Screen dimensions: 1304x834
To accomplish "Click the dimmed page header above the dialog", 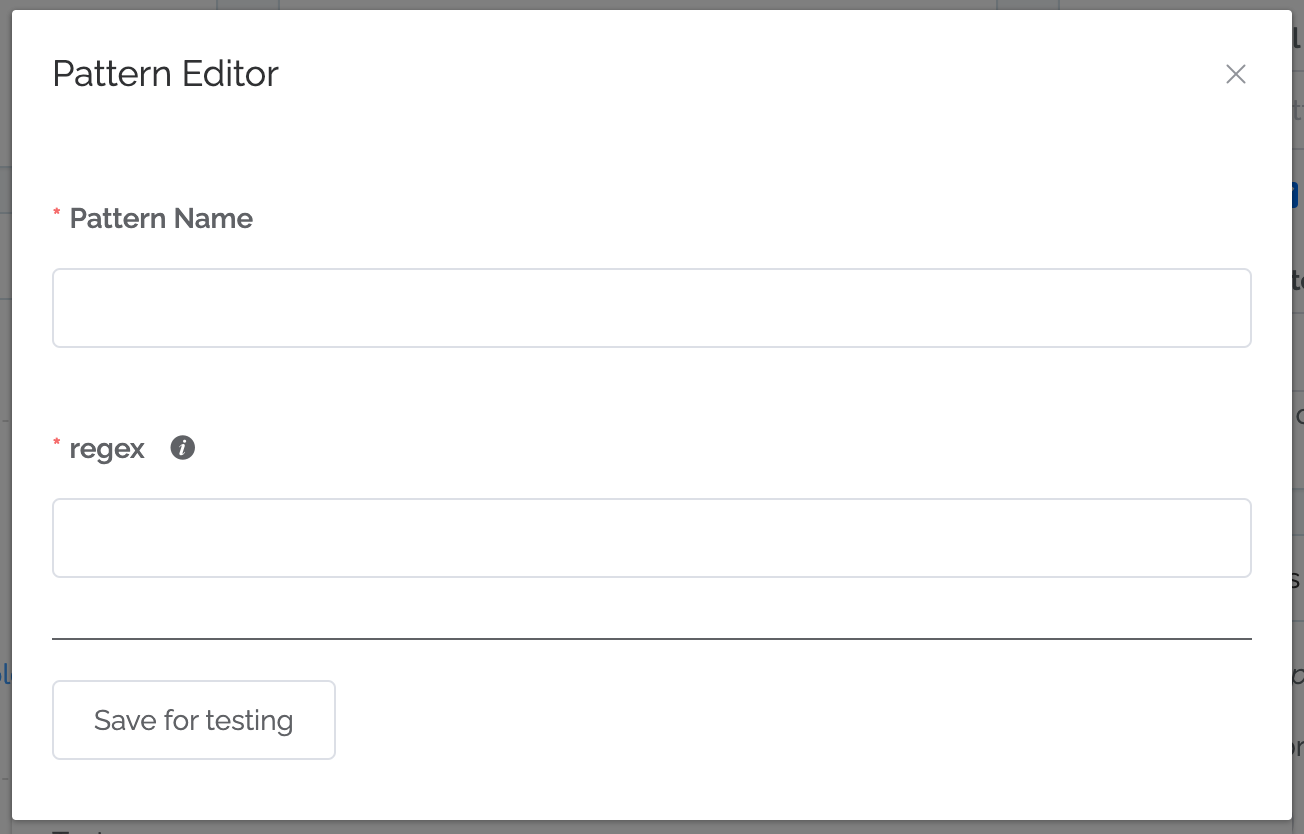I will pos(652,5).
